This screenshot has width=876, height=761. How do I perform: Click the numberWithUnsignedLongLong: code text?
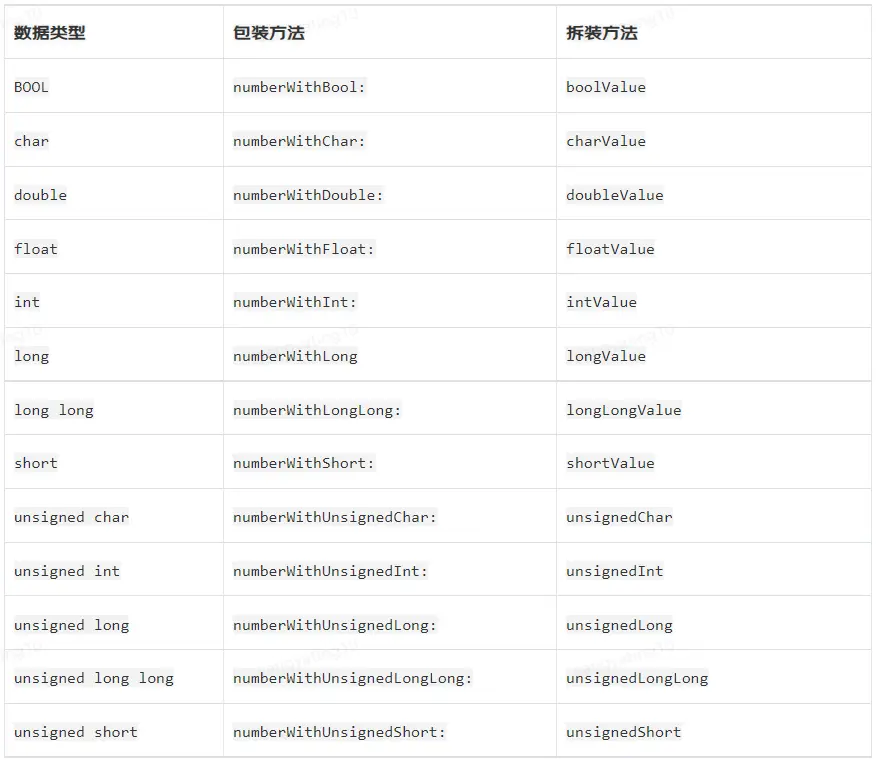tap(352, 678)
